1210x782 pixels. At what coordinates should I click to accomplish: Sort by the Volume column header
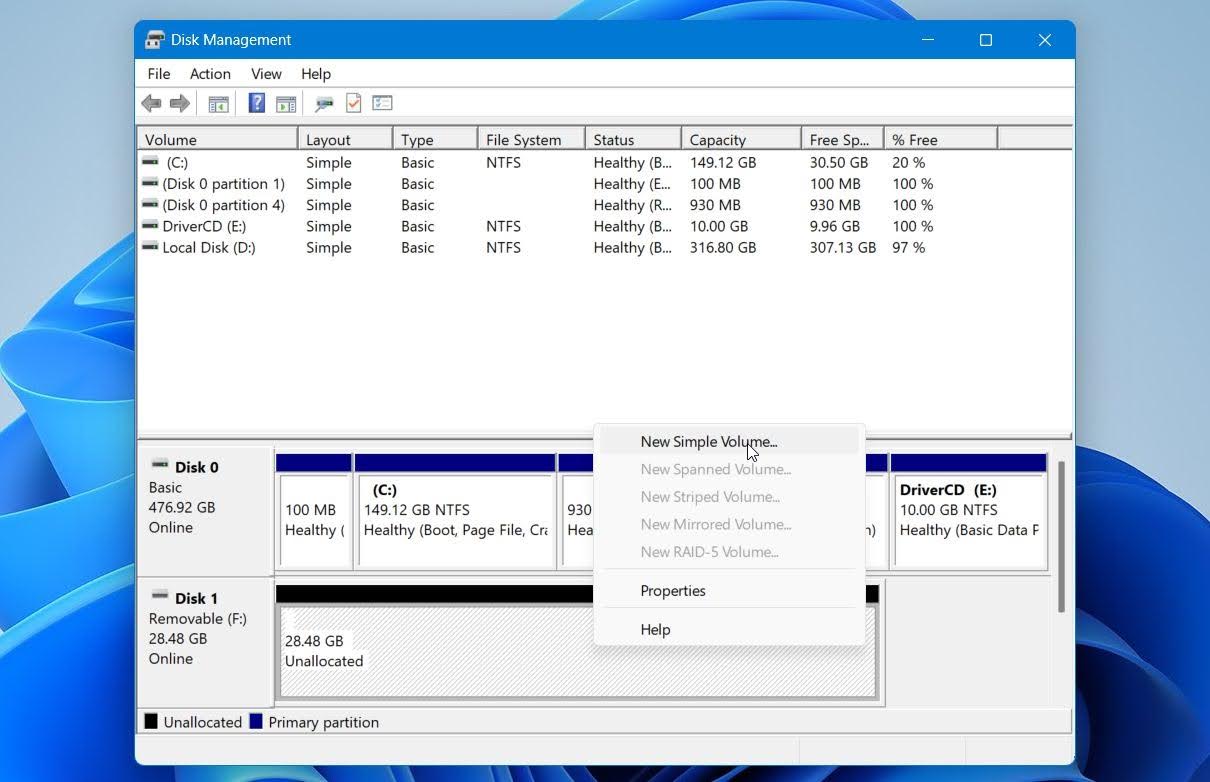click(217, 140)
